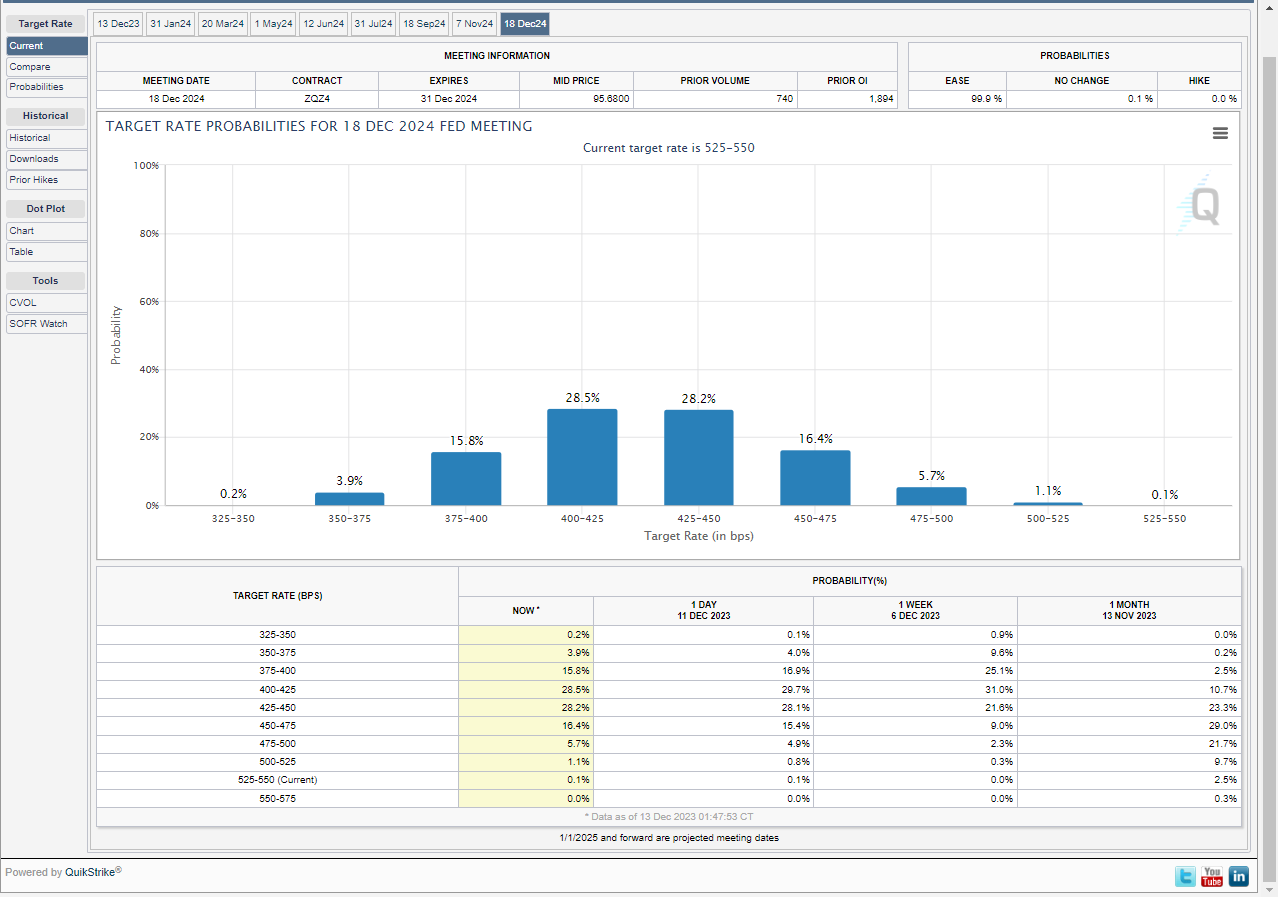
Task: Click the chart title for 18 Dec 2024 meeting
Action: pos(319,126)
